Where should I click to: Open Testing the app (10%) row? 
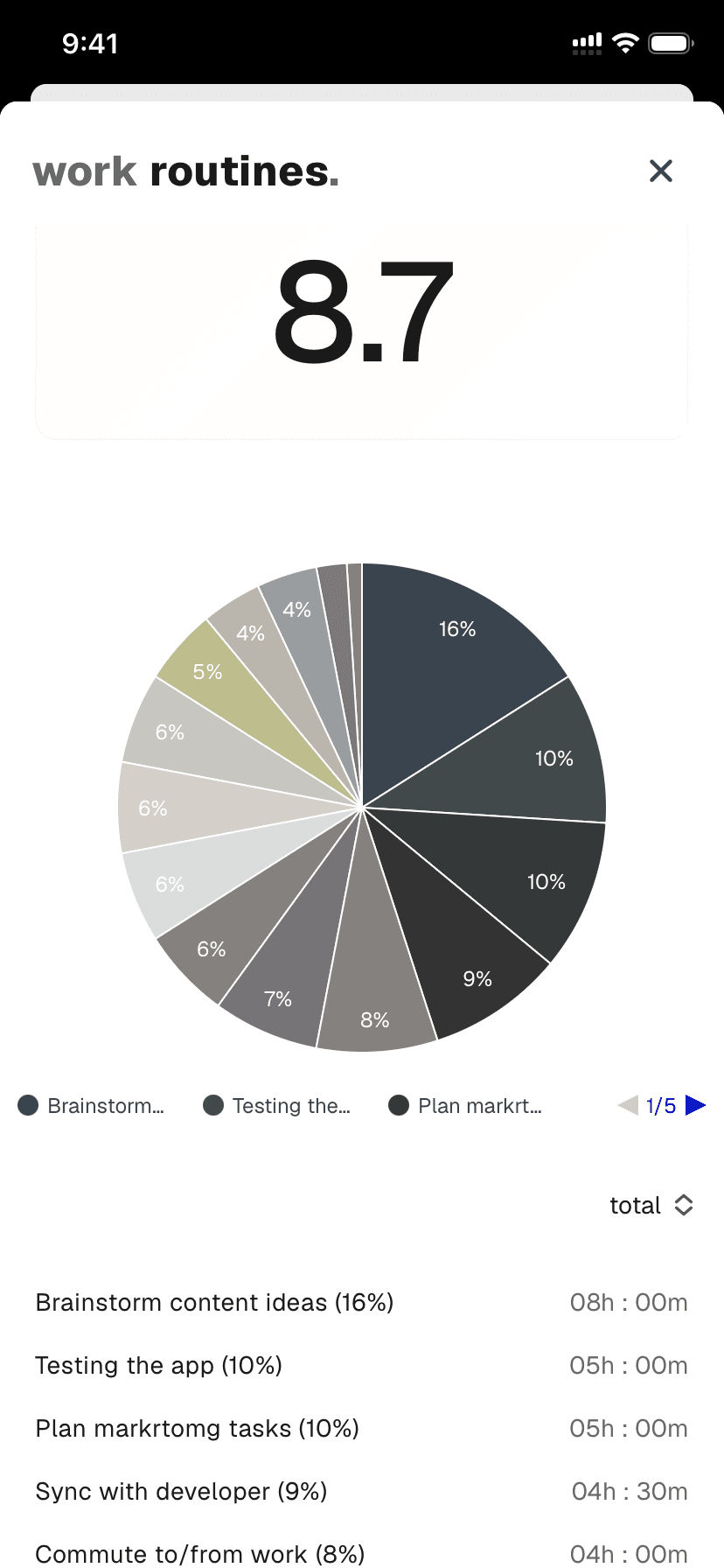tap(158, 1365)
